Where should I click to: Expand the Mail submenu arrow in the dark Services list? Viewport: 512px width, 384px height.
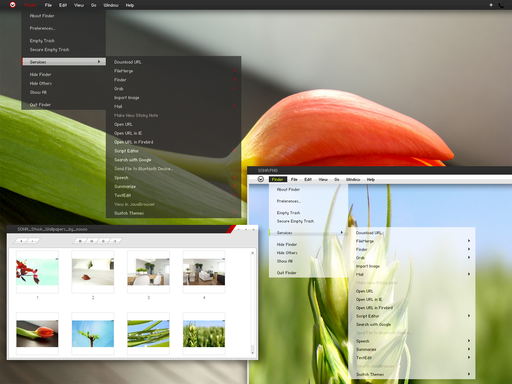[235, 106]
